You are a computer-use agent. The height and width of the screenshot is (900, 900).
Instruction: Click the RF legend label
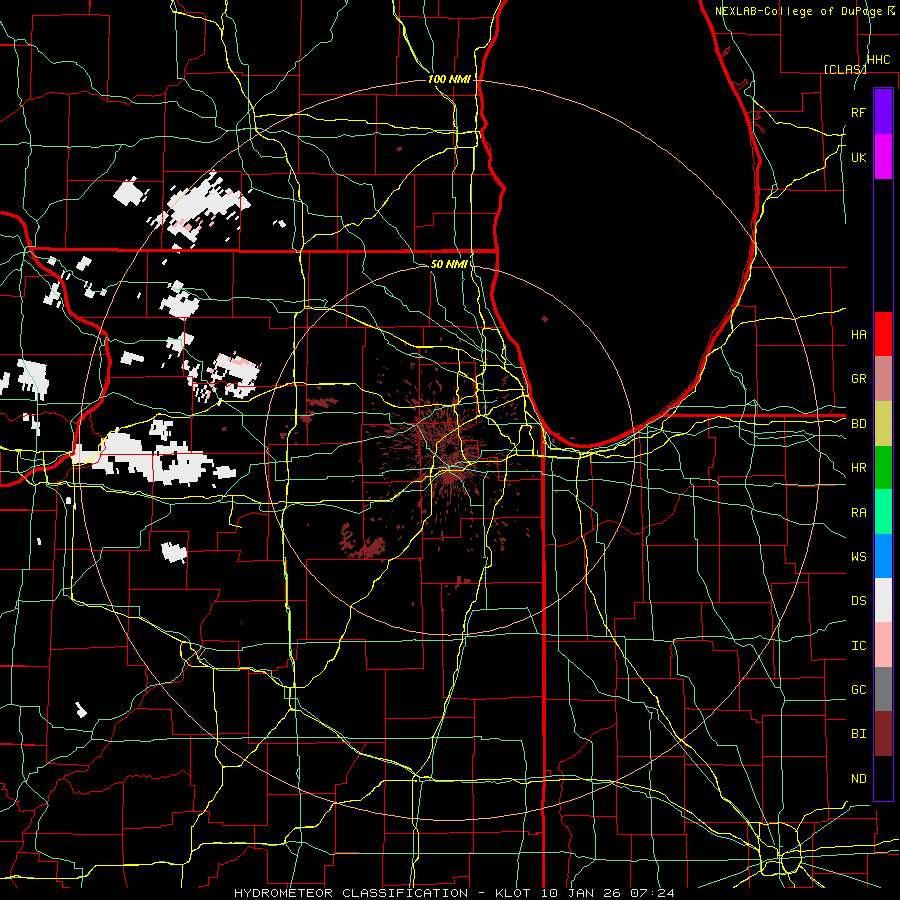[x=859, y=112]
